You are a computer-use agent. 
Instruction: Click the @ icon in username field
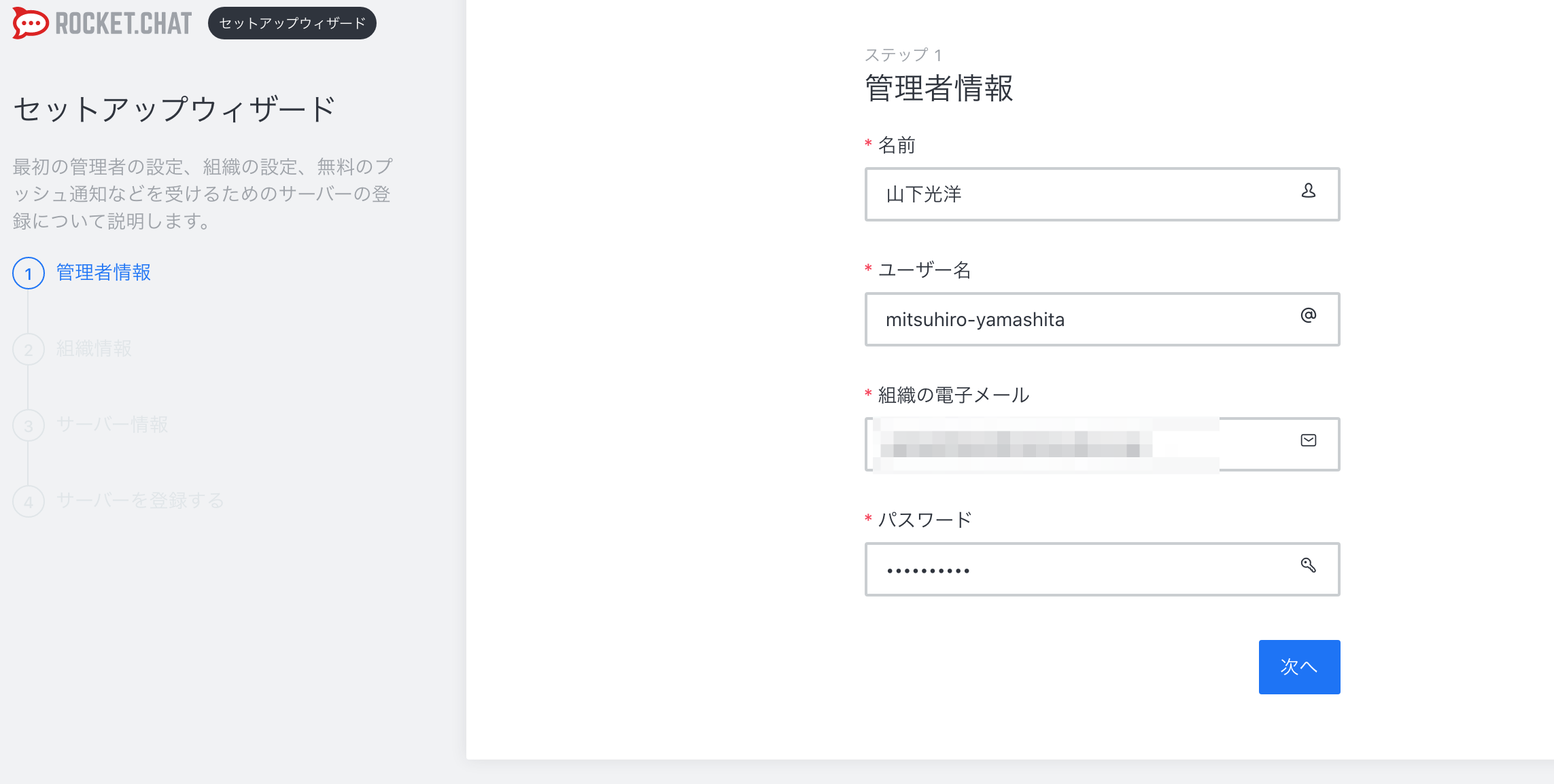point(1308,315)
